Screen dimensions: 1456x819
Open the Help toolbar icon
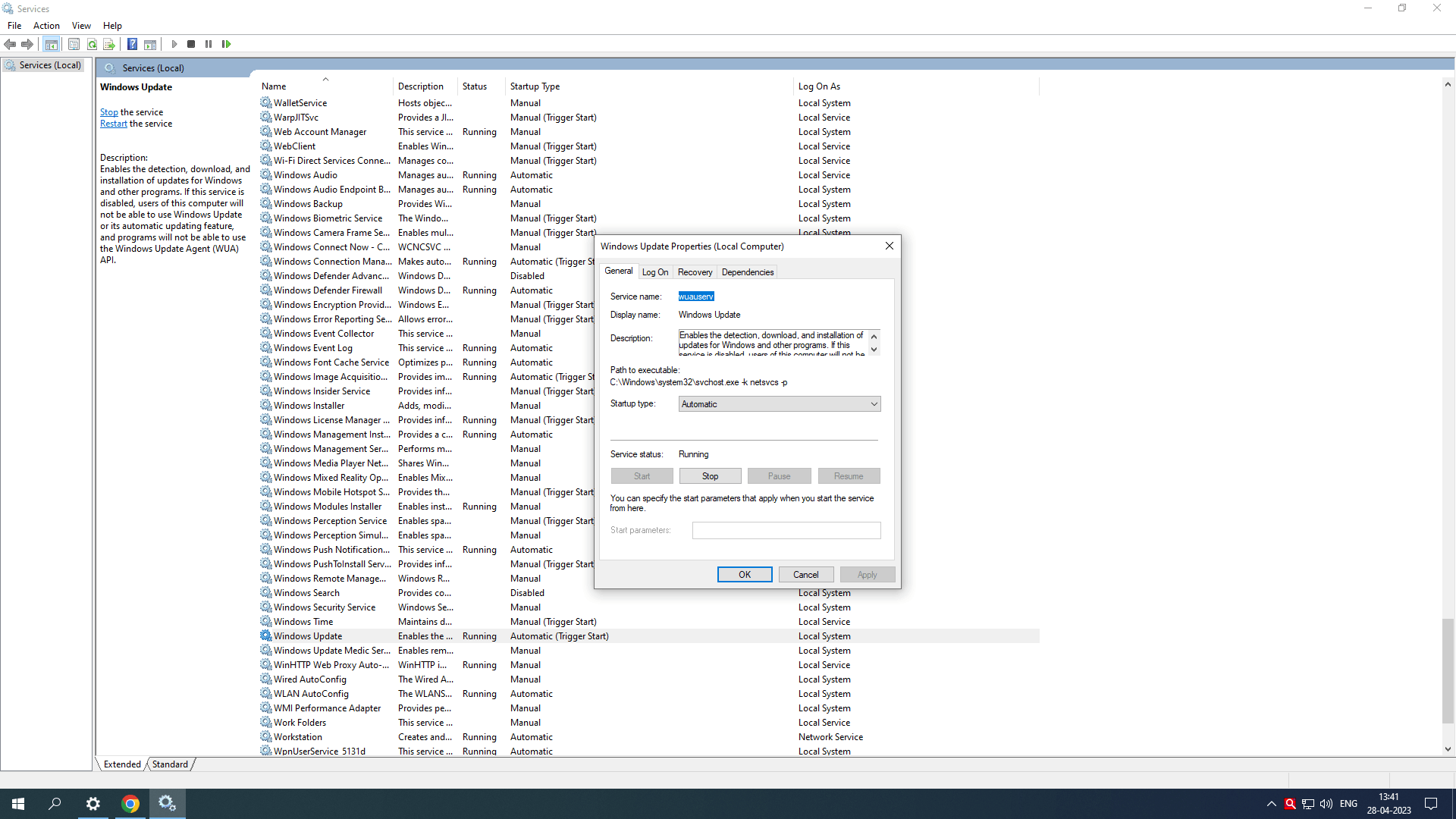click(x=132, y=44)
